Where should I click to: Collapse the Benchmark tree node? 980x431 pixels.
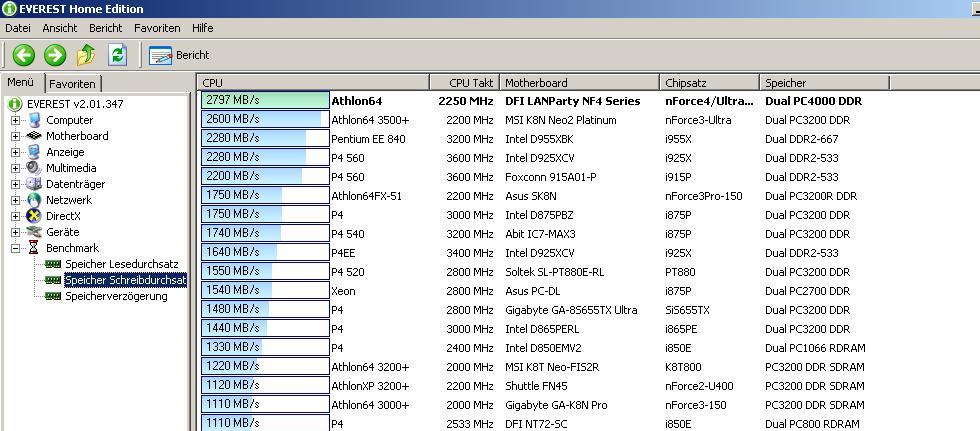[x=15, y=248]
